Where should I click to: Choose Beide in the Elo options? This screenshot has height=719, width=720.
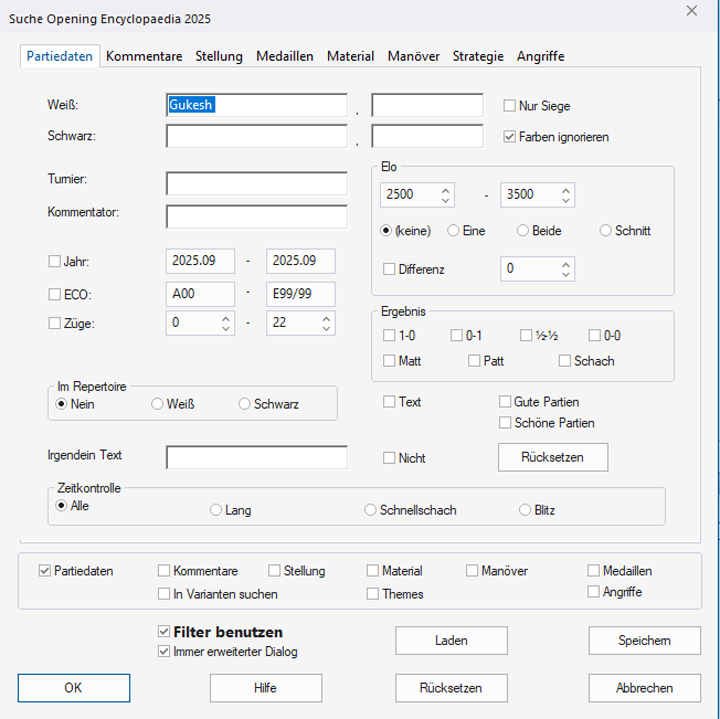523,231
